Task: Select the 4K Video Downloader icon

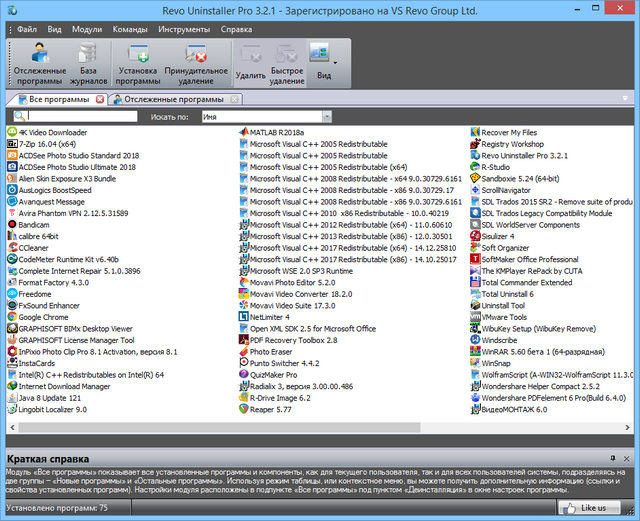Action: pyautogui.click(x=12, y=132)
